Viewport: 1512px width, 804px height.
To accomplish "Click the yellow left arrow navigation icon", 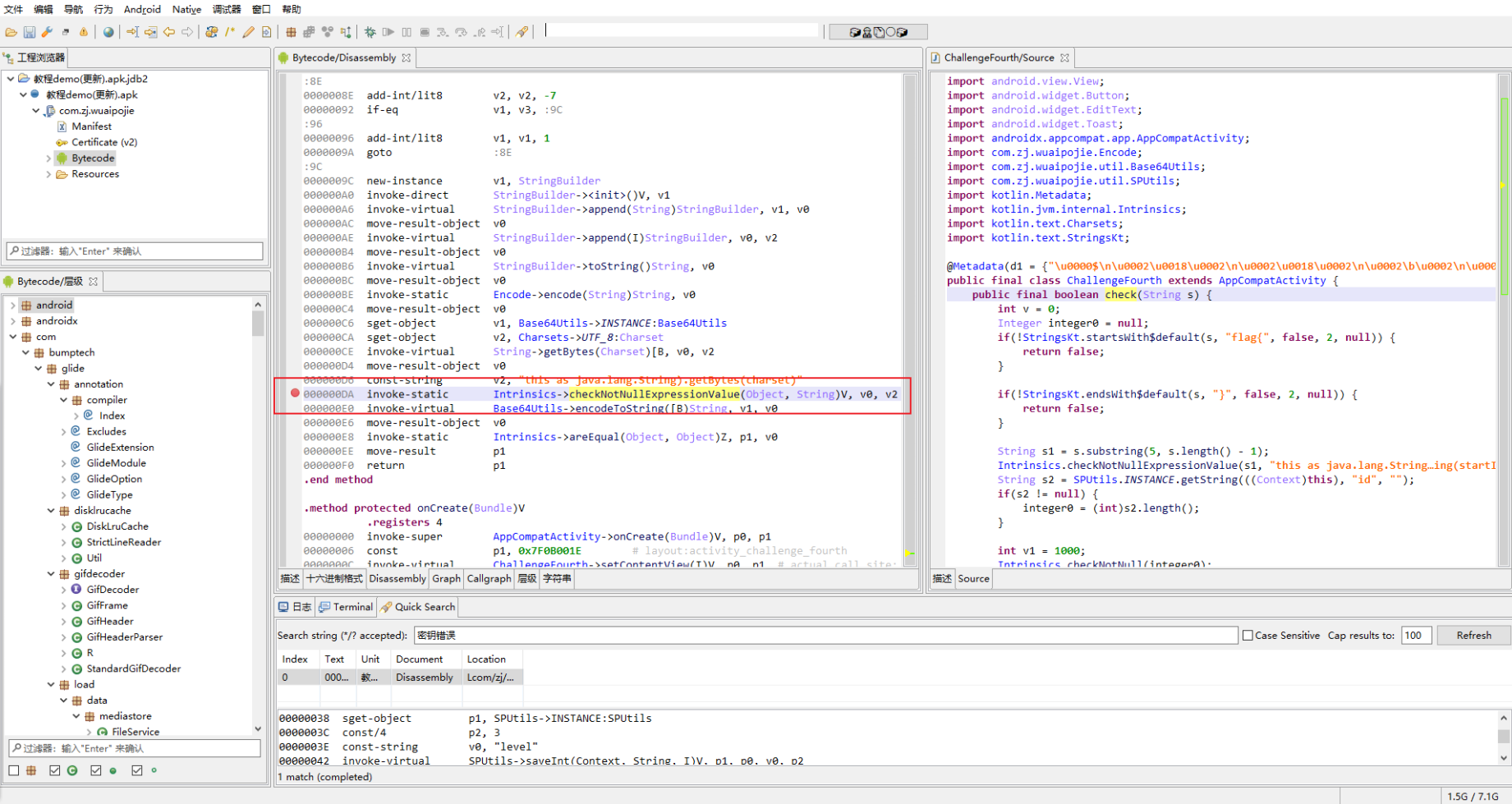I will click(169, 32).
